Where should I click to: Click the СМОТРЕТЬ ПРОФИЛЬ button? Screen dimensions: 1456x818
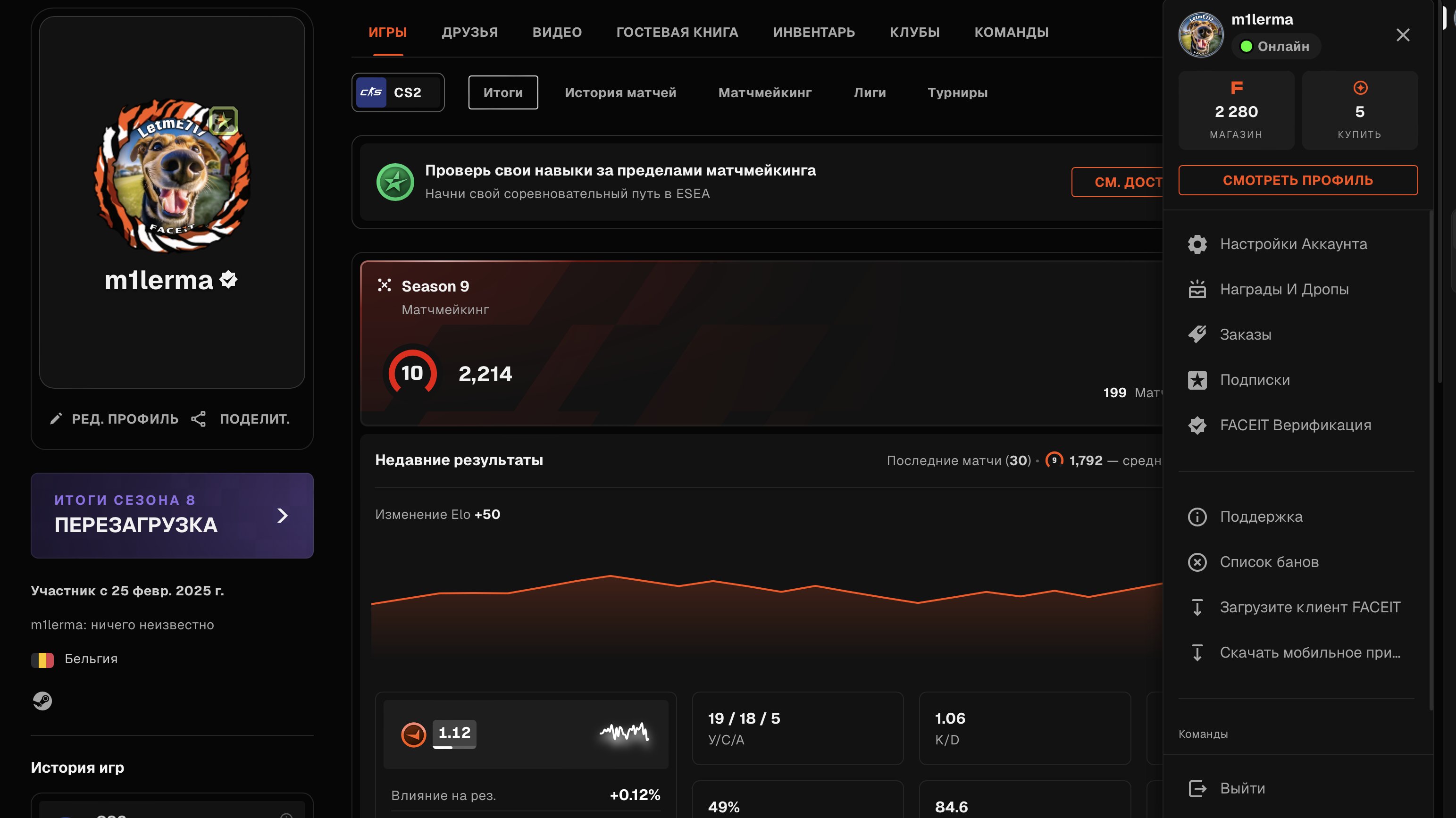pos(1298,180)
